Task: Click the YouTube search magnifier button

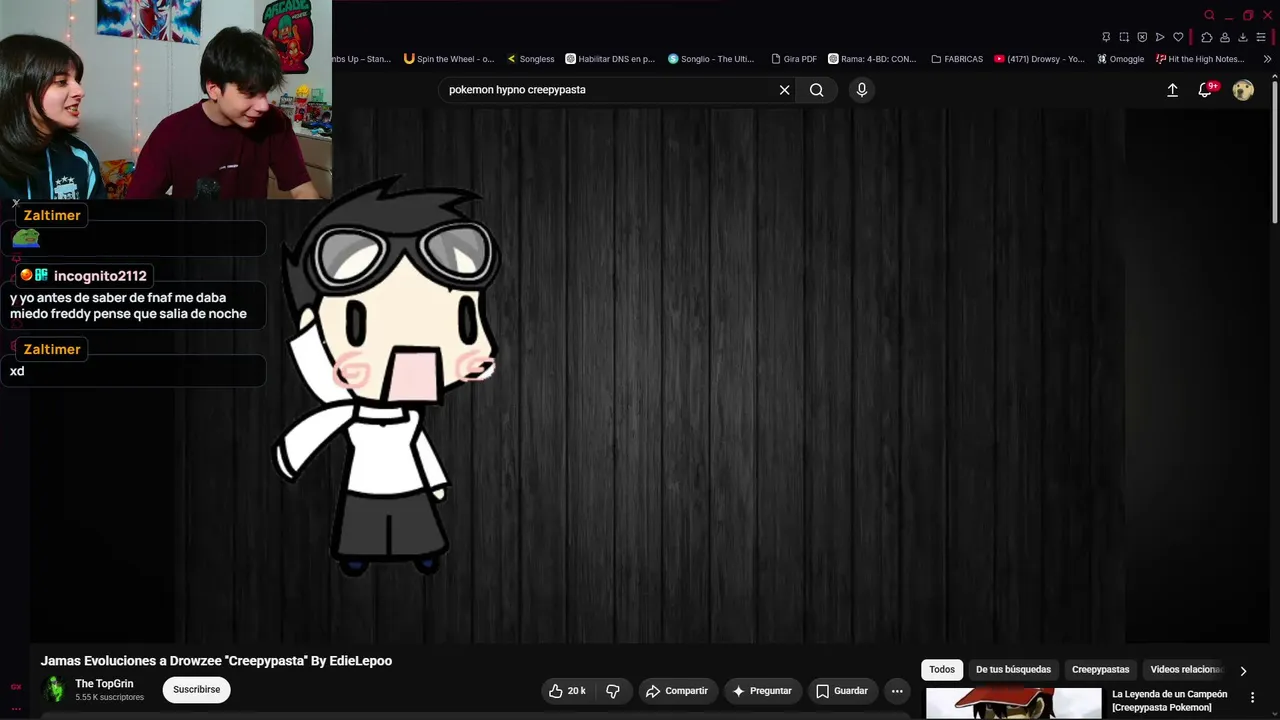Action: (817, 90)
